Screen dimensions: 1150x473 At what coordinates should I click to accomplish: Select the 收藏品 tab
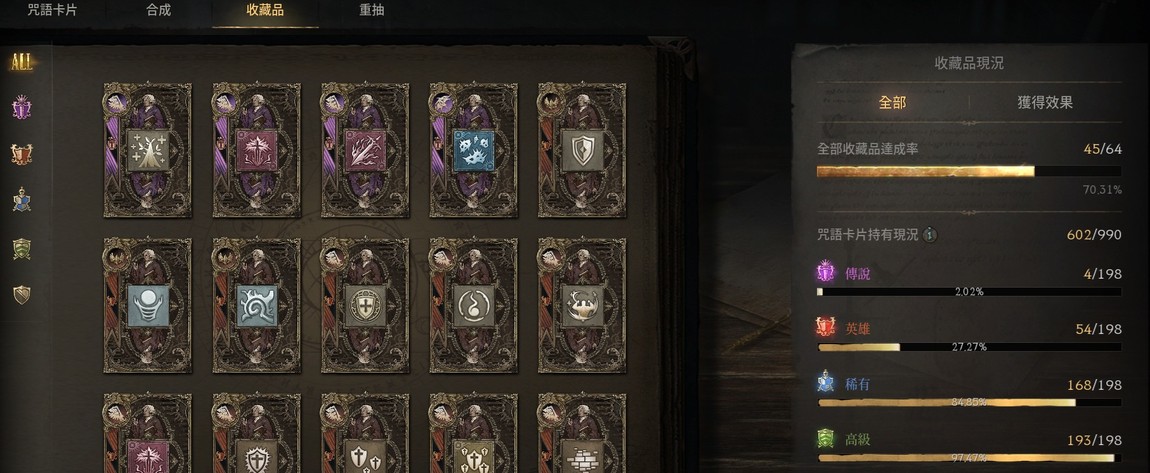click(265, 10)
